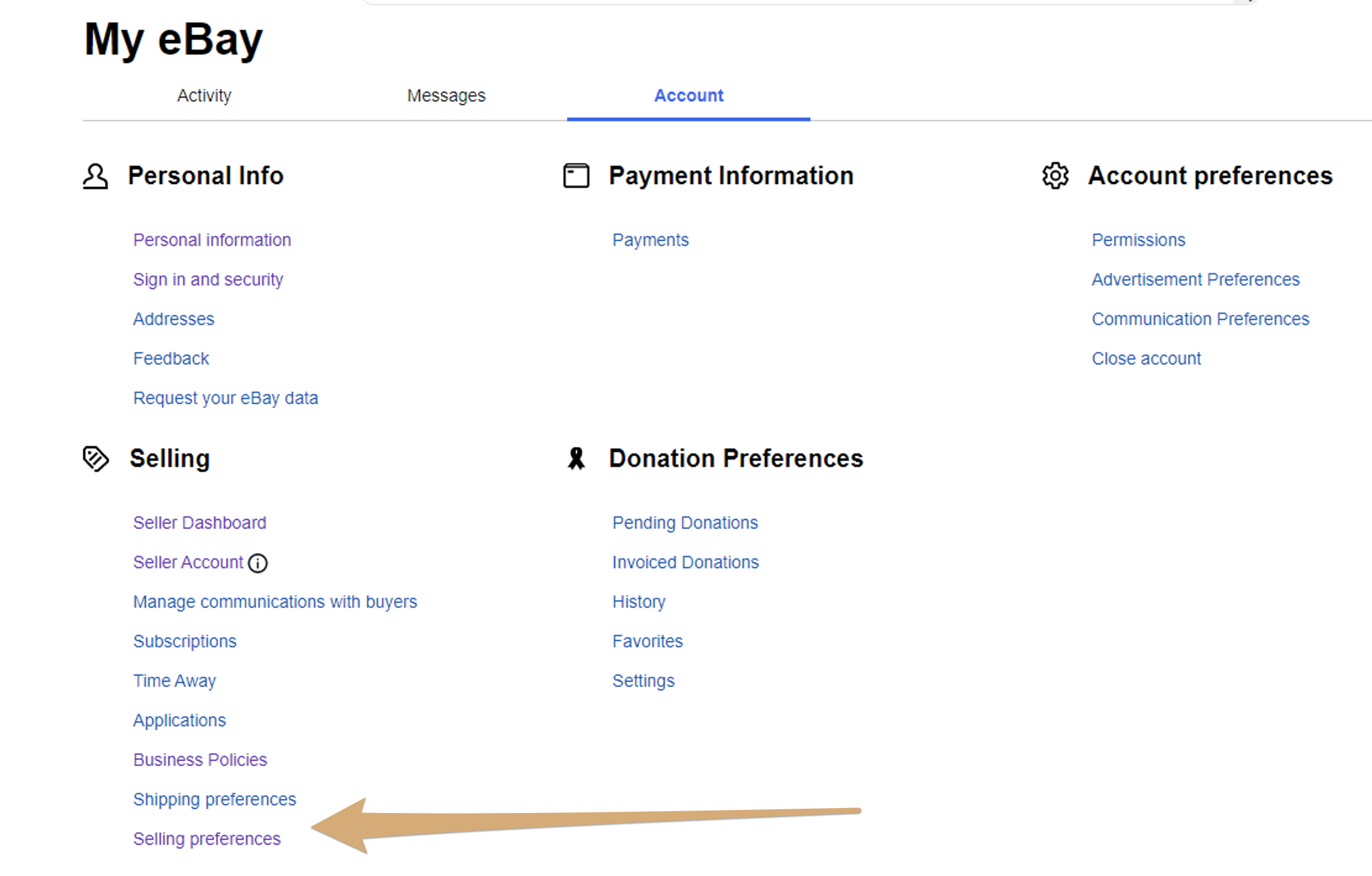Click the Personal Info heading
1372x876 pixels.
(x=205, y=176)
